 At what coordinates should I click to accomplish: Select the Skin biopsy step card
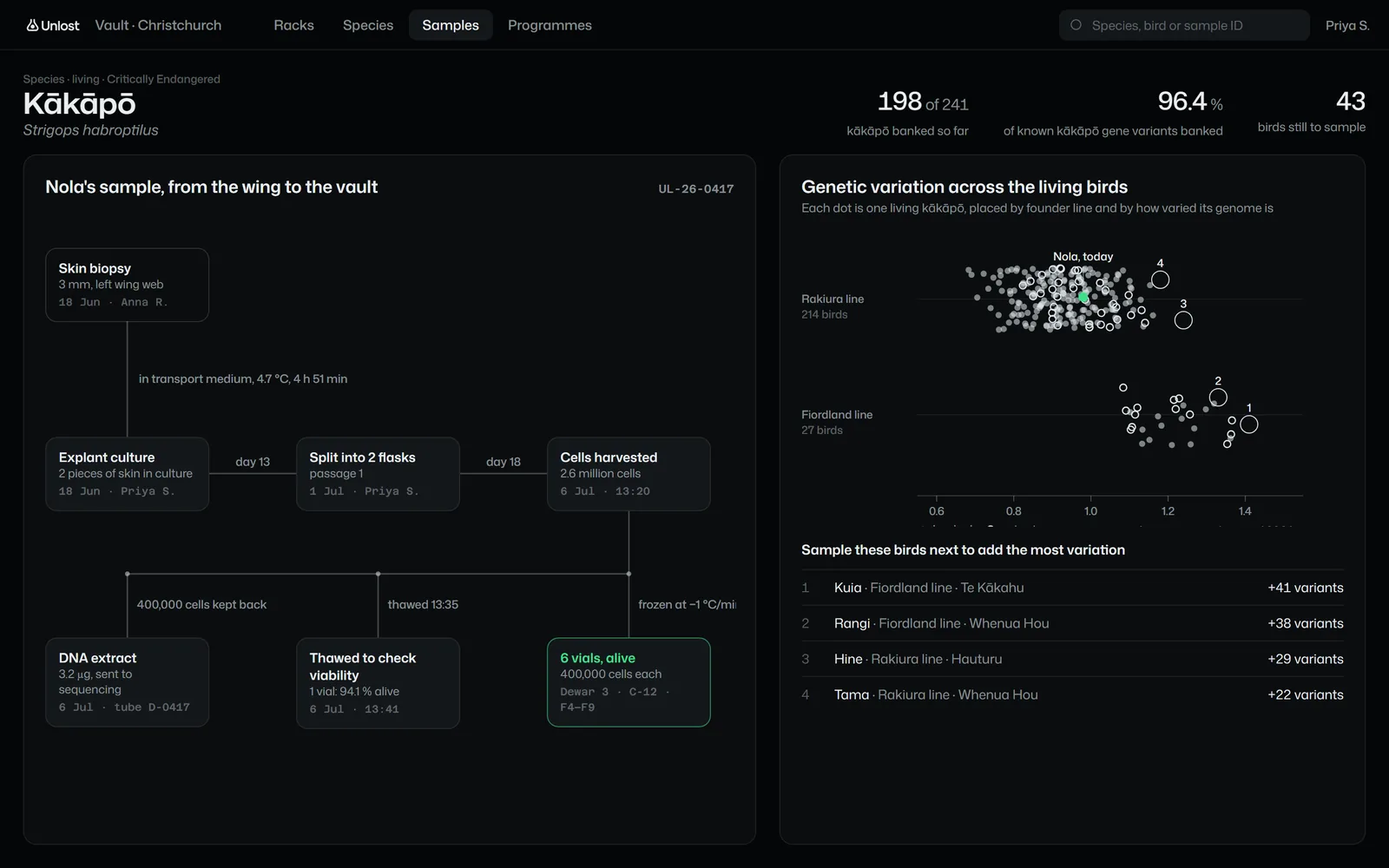127,285
